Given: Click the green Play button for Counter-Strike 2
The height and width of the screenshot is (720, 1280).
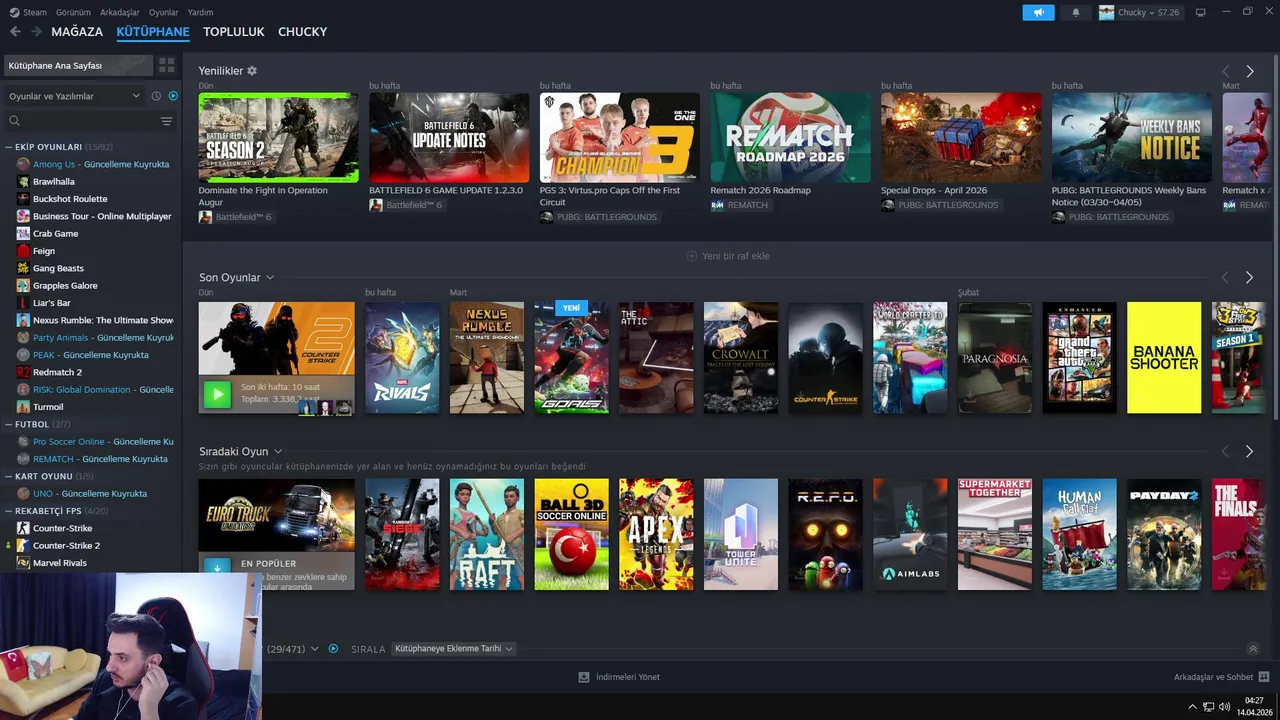Looking at the screenshot, I should coord(217,393).
